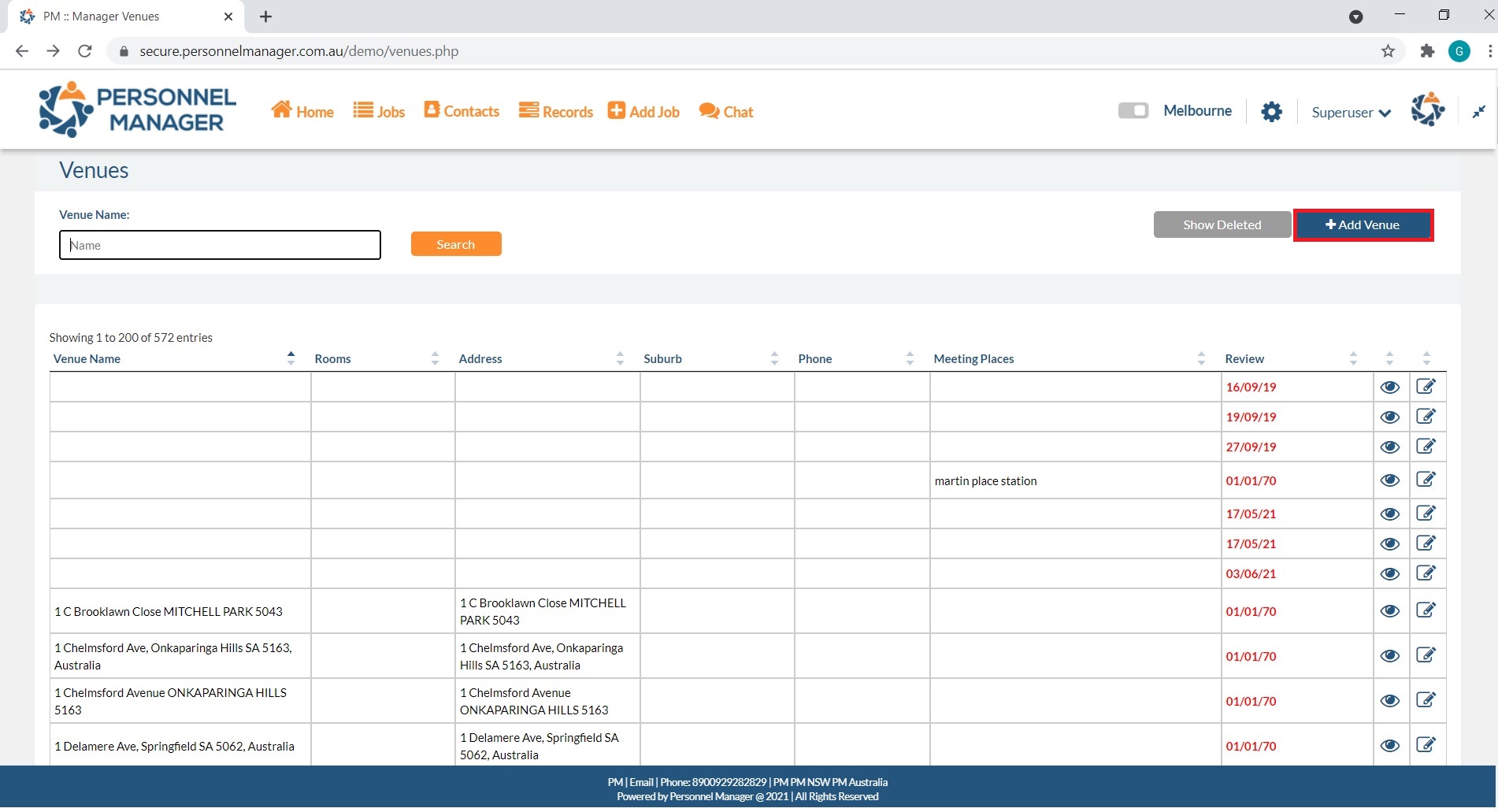Open edit icon for 16/09/19 review row
This screenshot has height=812, width=1498.
(x=1426, y=387)
